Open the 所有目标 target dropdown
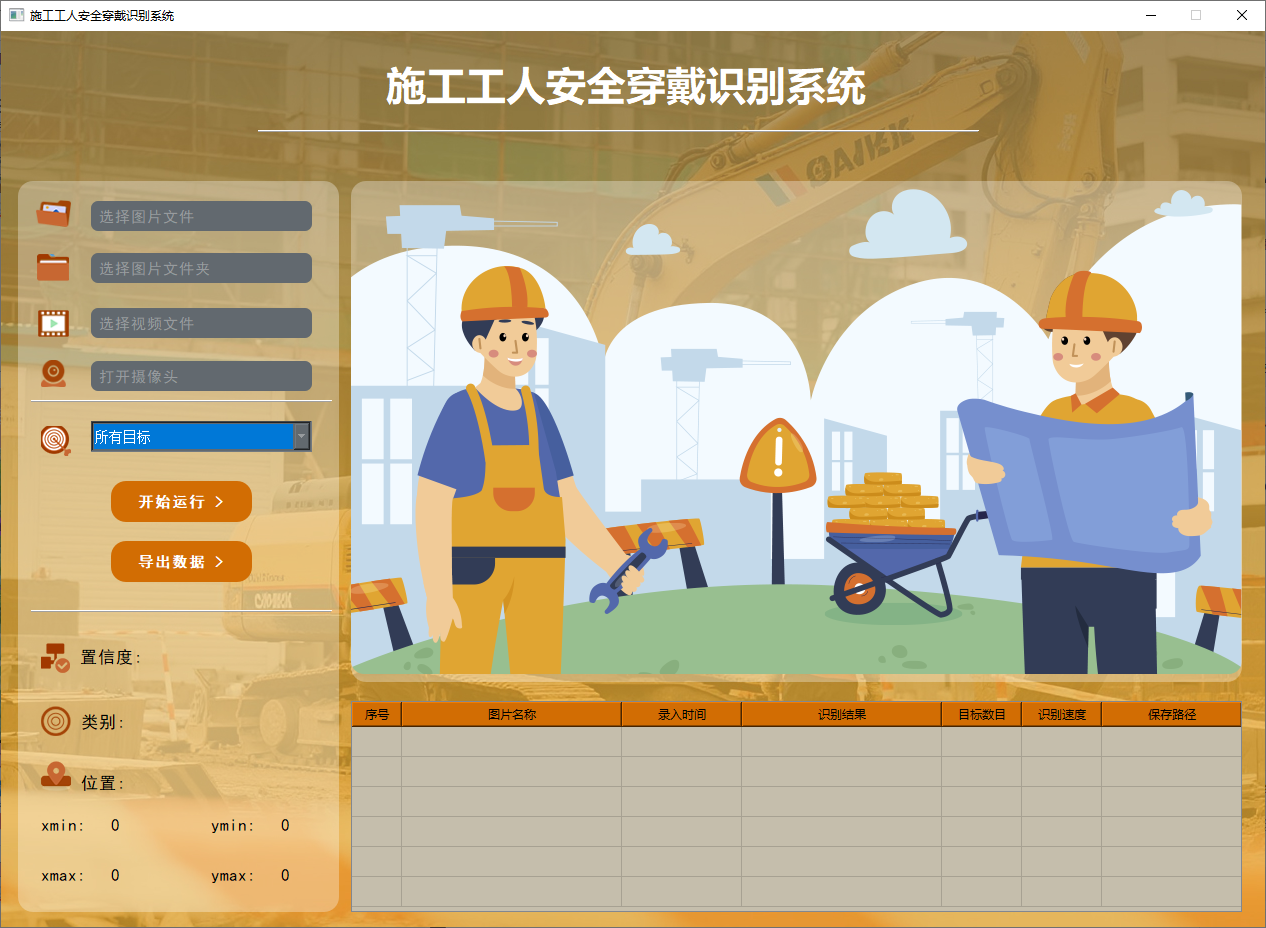This screenshot has width=1266, height=928. 201,436
